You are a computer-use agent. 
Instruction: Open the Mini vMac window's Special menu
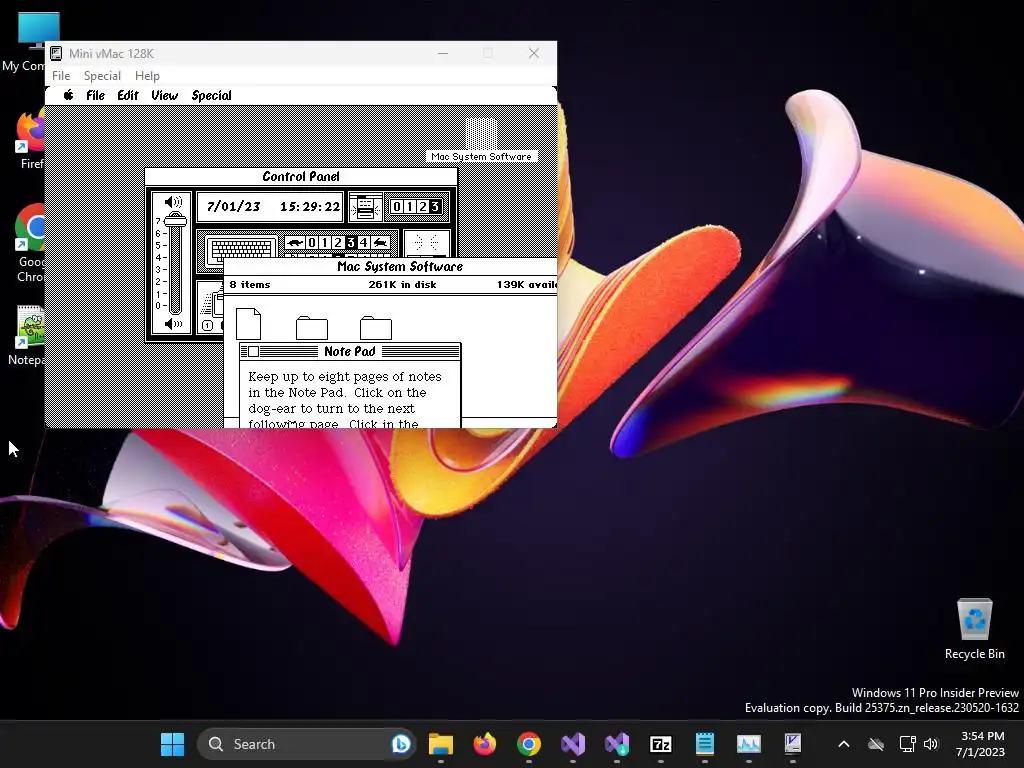pyautogui.click(x=103, y=76)
